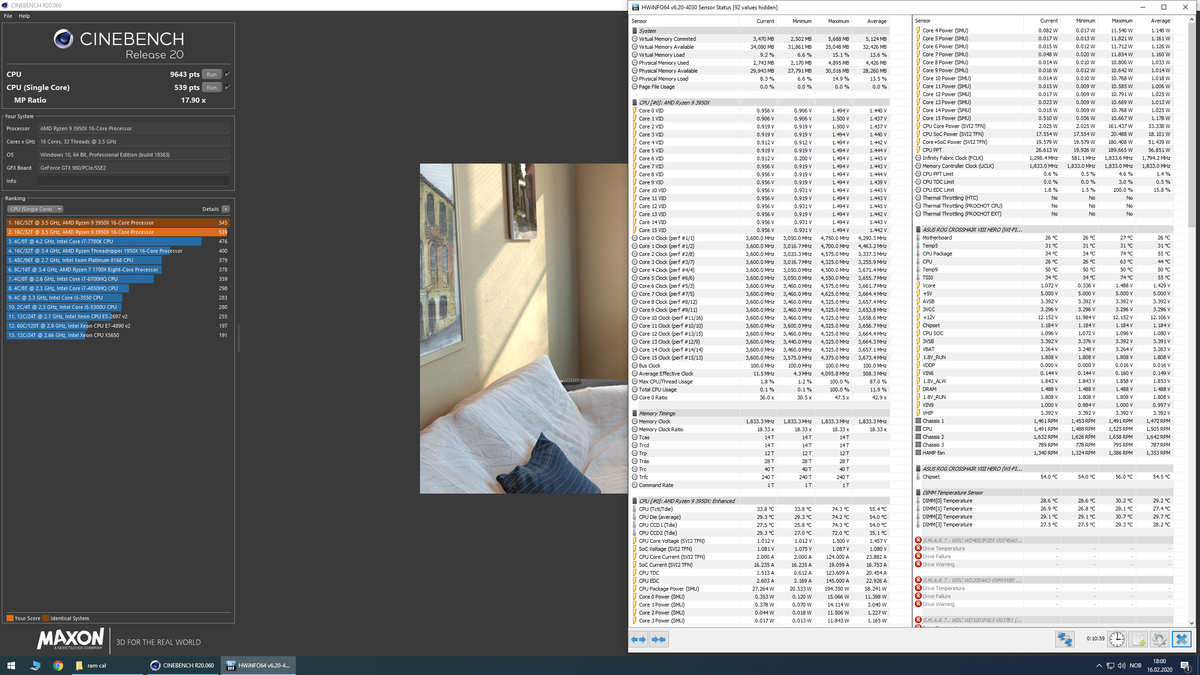The width and height of the screenshot is (1200, 675).
Task: Click the HWiNFO expand columns left-right arrows button
Action: click(640, 638)
